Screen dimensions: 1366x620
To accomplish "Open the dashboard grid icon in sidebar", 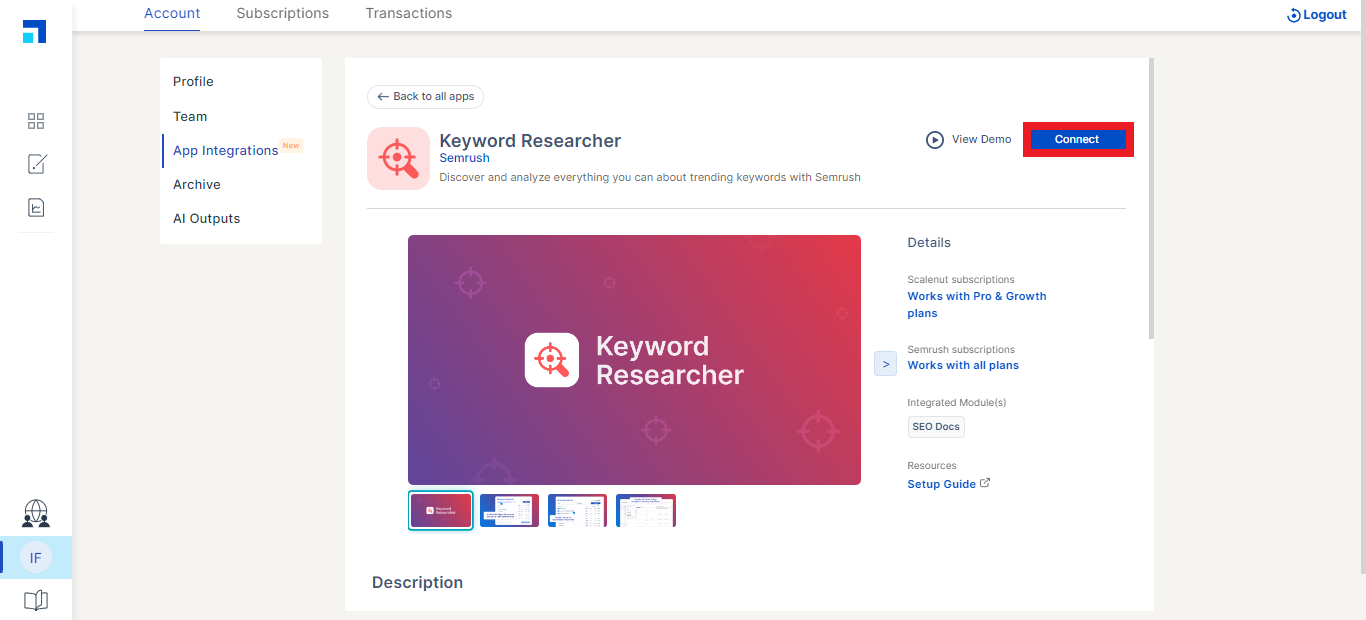I will pos(36,121).
